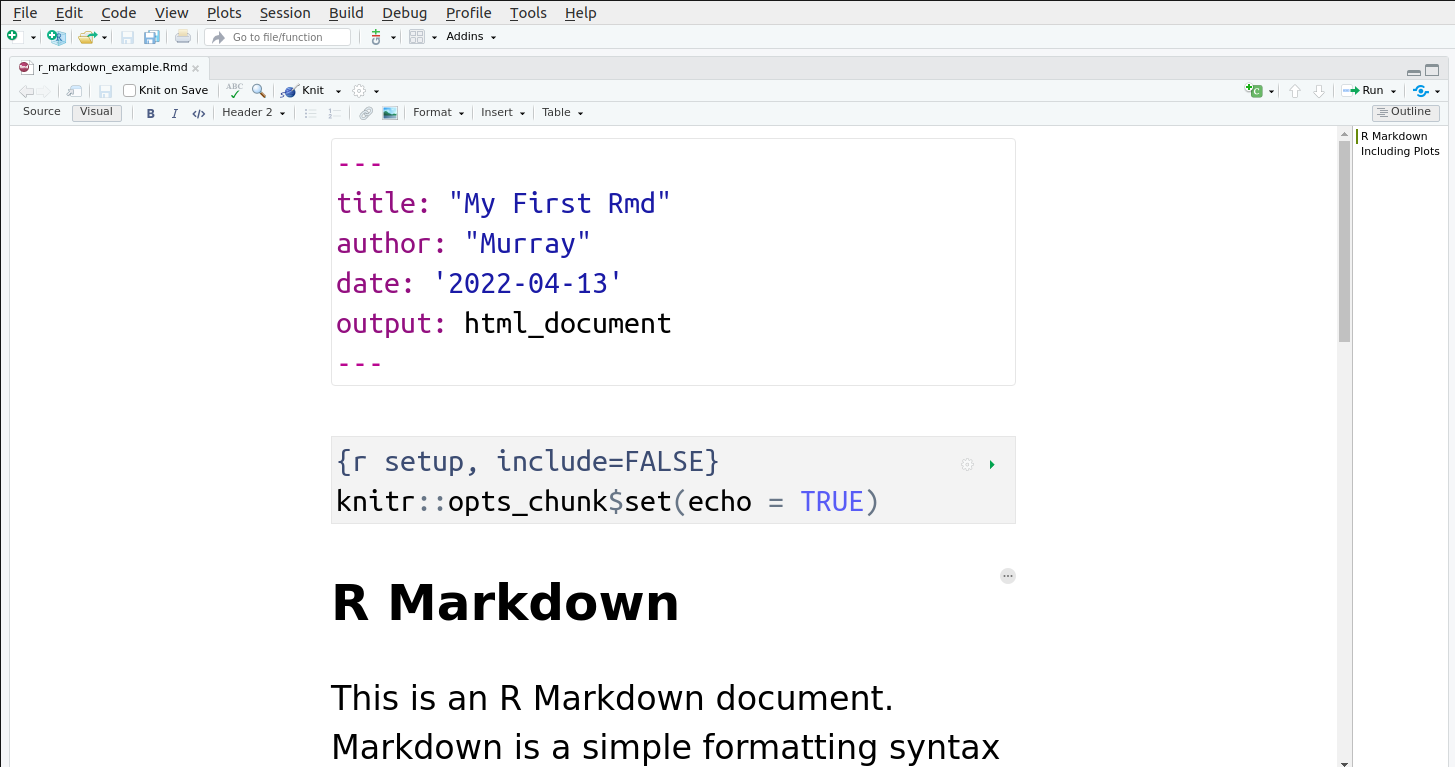Toggle the Outline pane button
This screenshot has width=1455, height=767.
(1405, 112)
